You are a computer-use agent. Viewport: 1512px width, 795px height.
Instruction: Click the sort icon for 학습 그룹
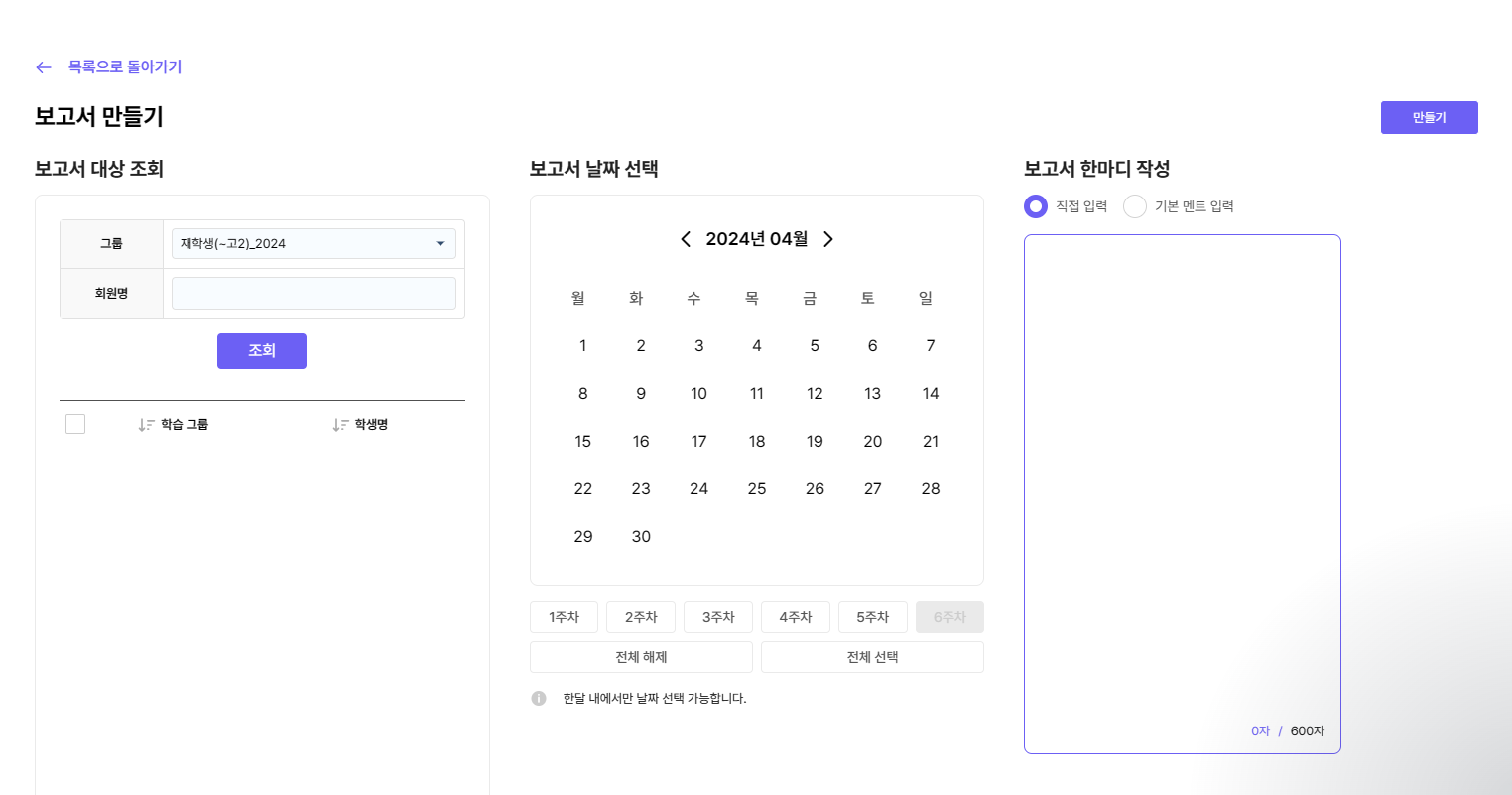point(146,425)
